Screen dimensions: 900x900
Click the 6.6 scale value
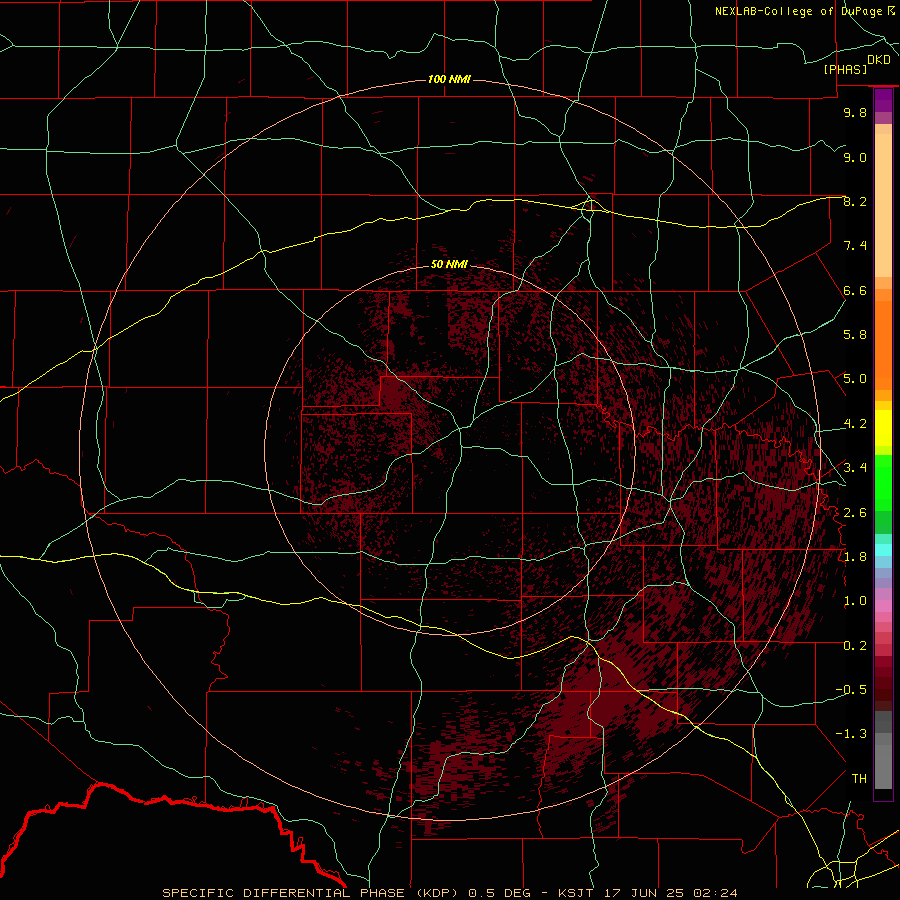(x=855, y=290)
